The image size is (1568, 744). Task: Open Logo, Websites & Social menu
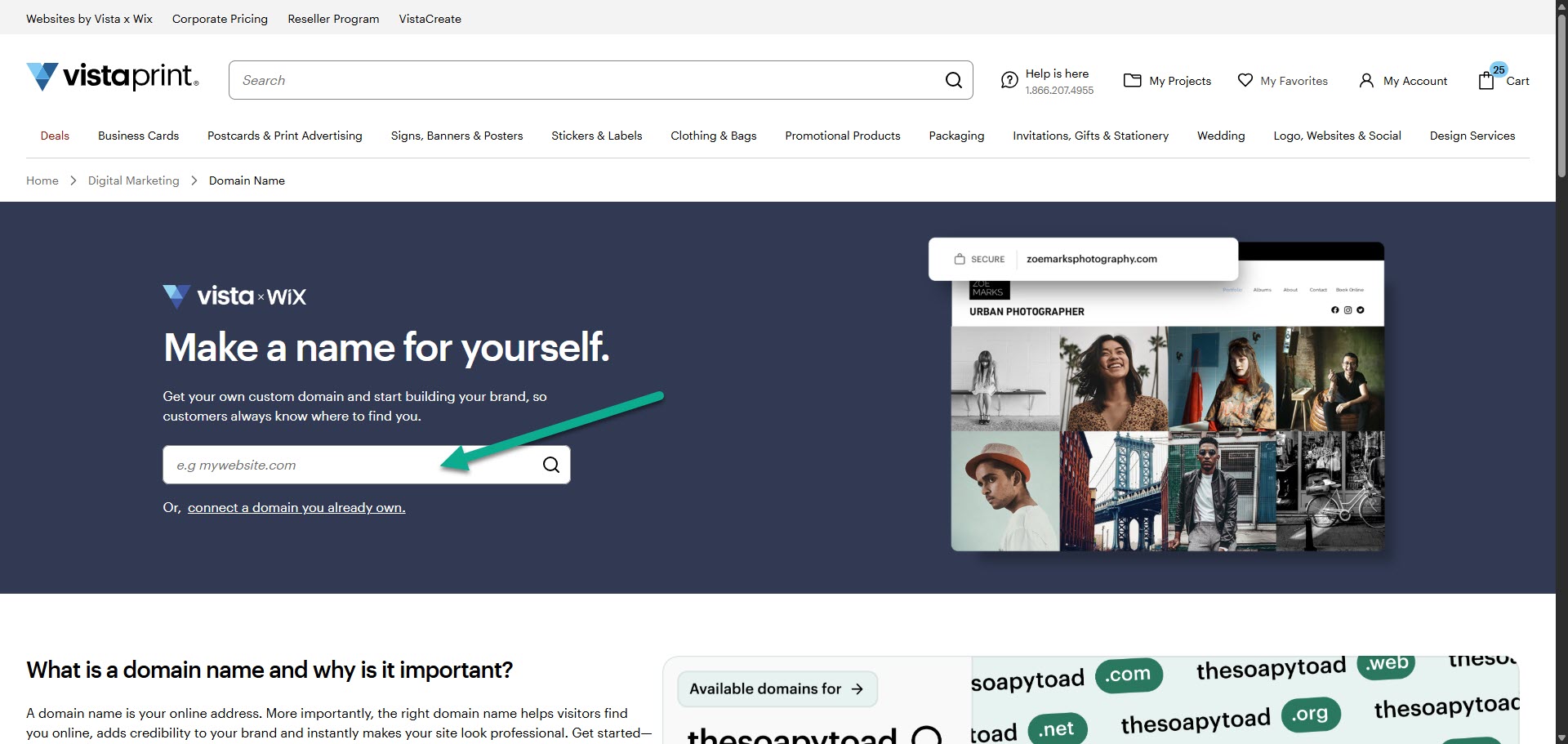[x=1338, y=136]
